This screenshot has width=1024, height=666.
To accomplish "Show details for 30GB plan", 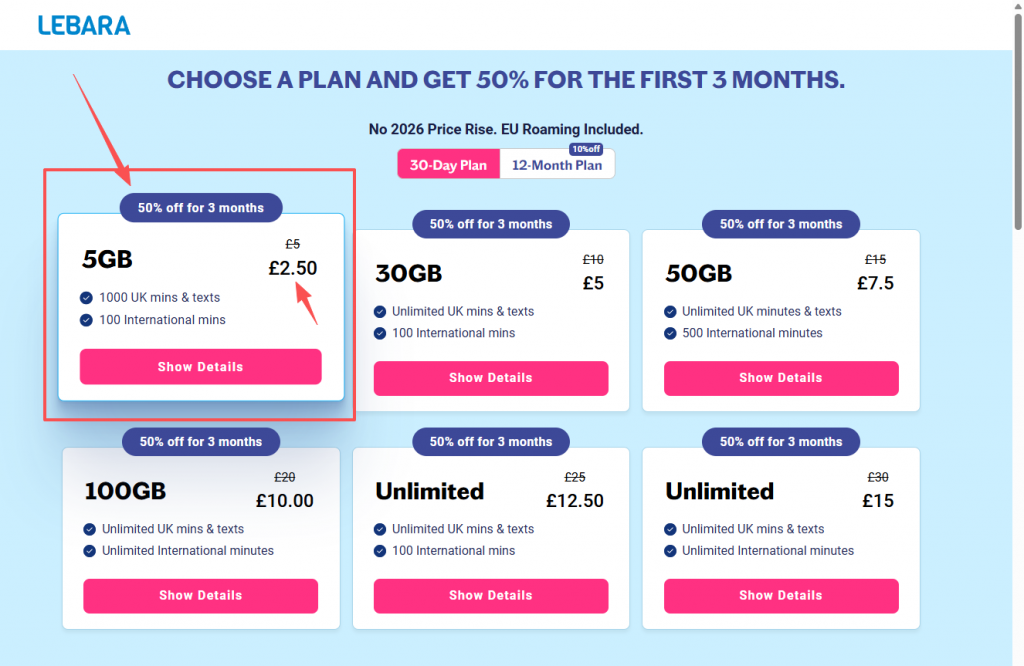I will 490,377.
